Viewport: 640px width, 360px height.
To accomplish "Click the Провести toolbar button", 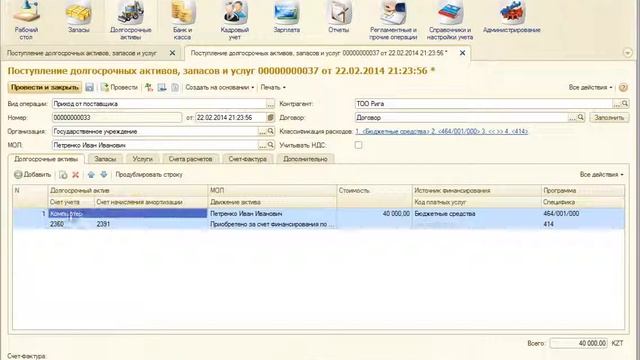I will (119, 87).
